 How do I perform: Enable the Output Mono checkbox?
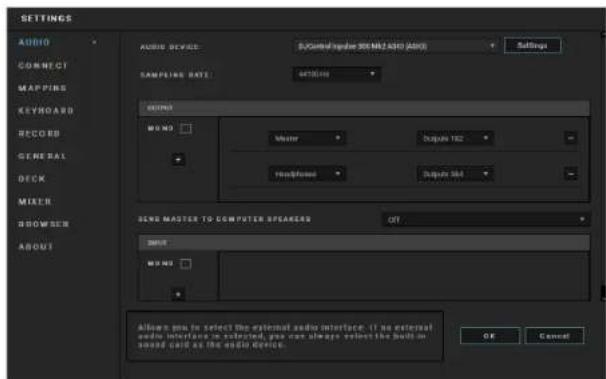click(x=186, y=128)
